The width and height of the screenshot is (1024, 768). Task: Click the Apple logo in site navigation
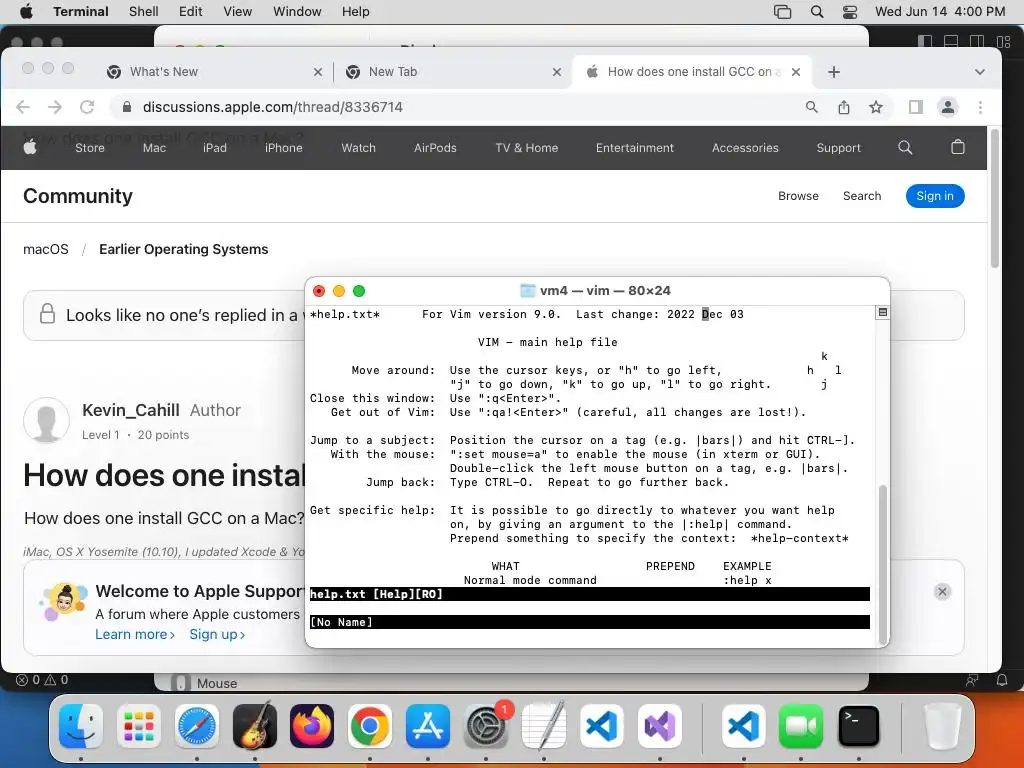30,147
